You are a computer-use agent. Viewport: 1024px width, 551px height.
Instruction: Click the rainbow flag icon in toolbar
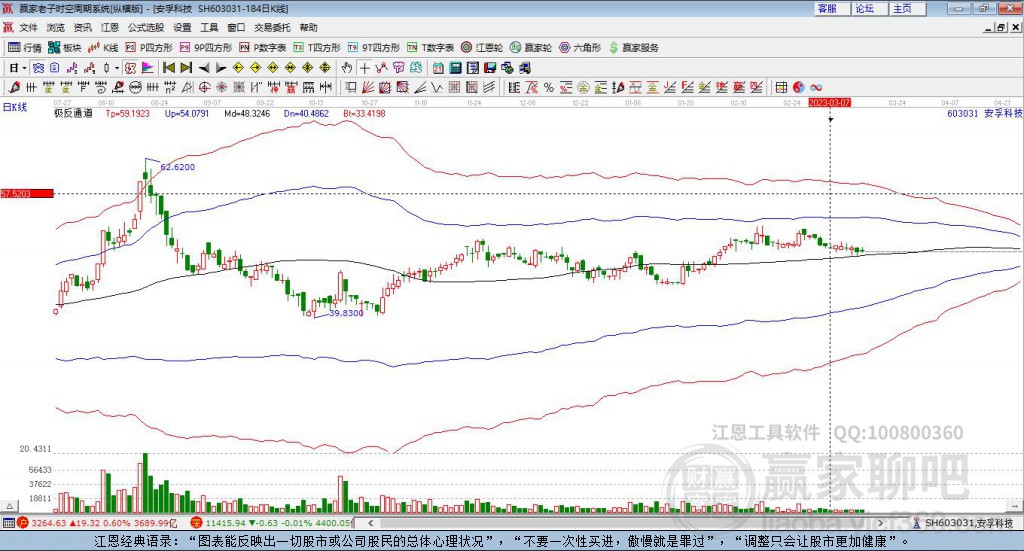[x=148, y=68]
